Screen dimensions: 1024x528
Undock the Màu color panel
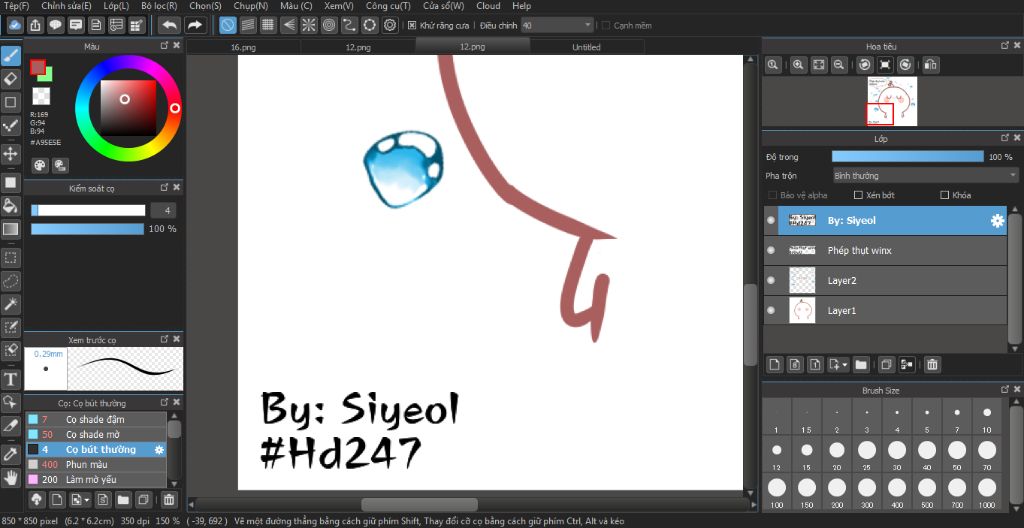pos(165,46)
